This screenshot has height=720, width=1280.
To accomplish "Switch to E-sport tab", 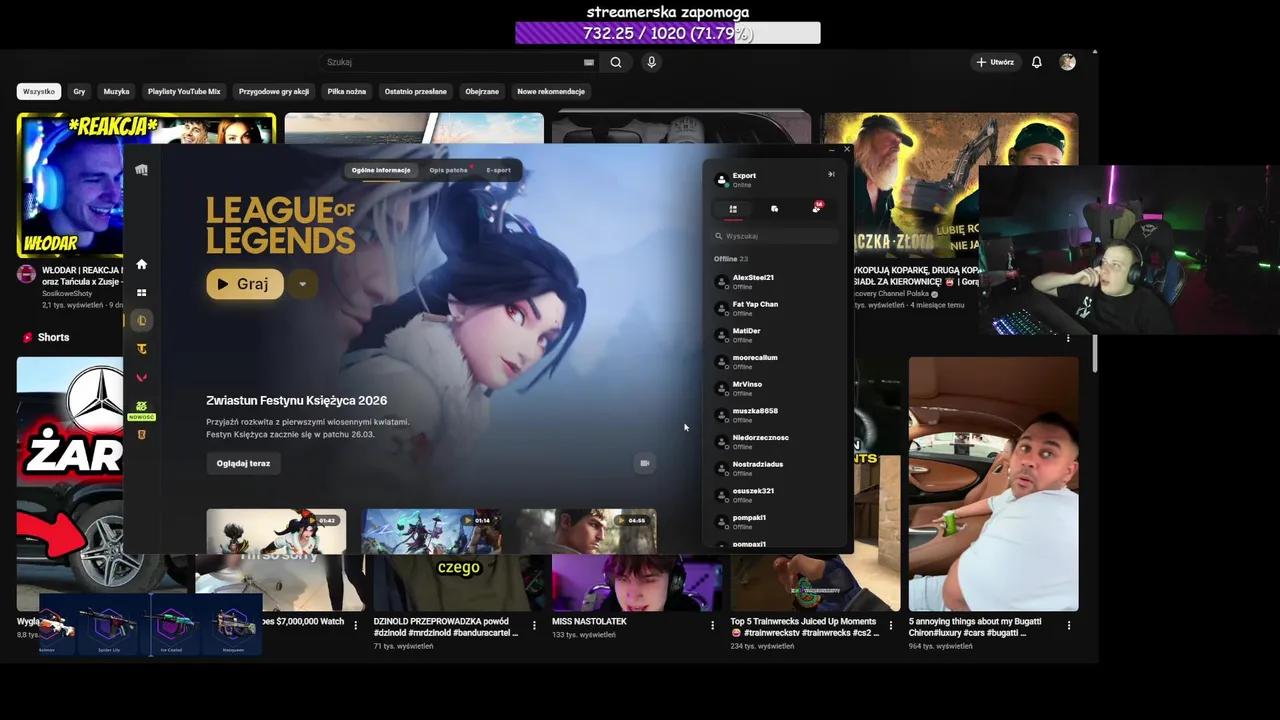I will coord(498,170).
